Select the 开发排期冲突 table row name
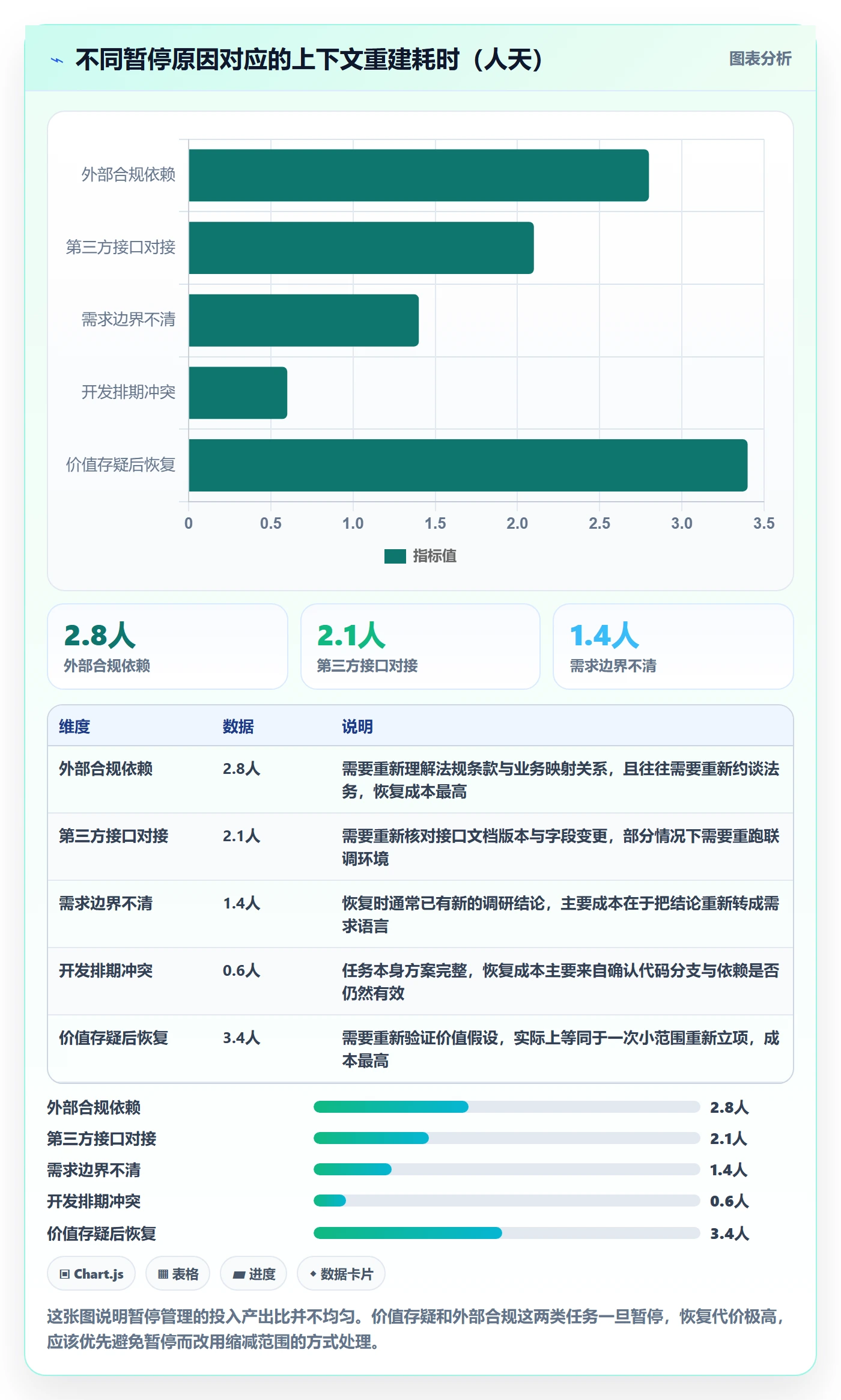This screenshot has height=1400, width=841. (106, 970)
